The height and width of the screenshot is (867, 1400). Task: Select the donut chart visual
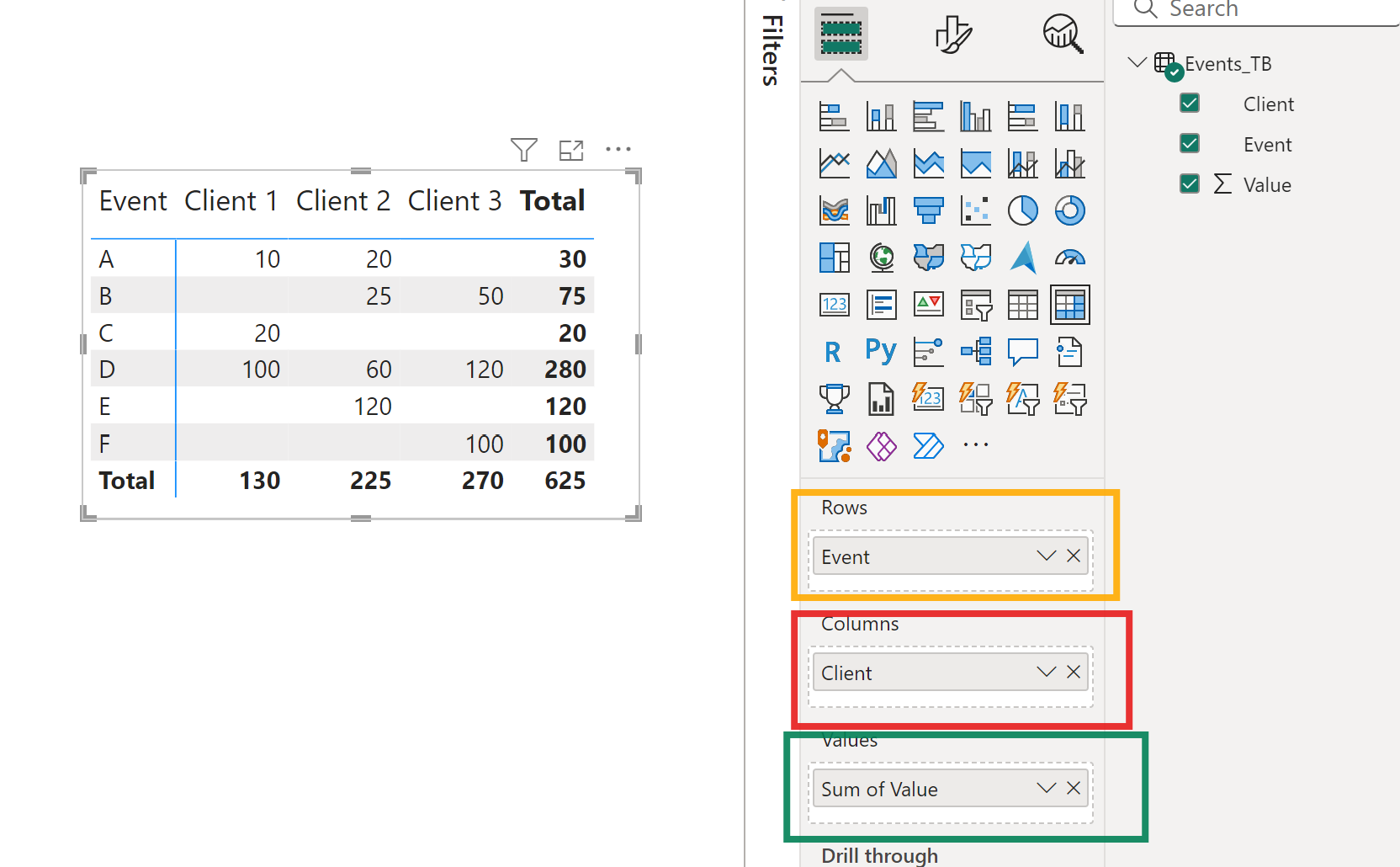(x=1069, y=210)
